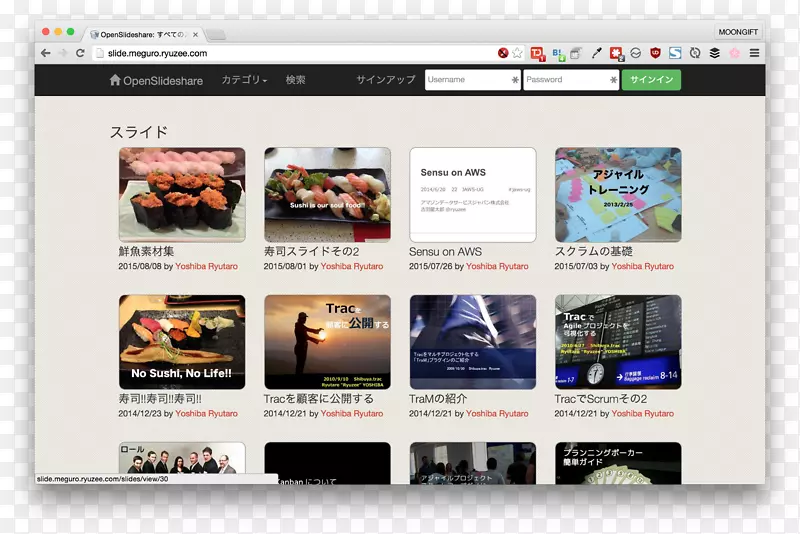Image resolution: width=800 pixels, height=534 pixels.
Task: Focus the Password input field
Action: pyautogui.click(x=571, y=80)
